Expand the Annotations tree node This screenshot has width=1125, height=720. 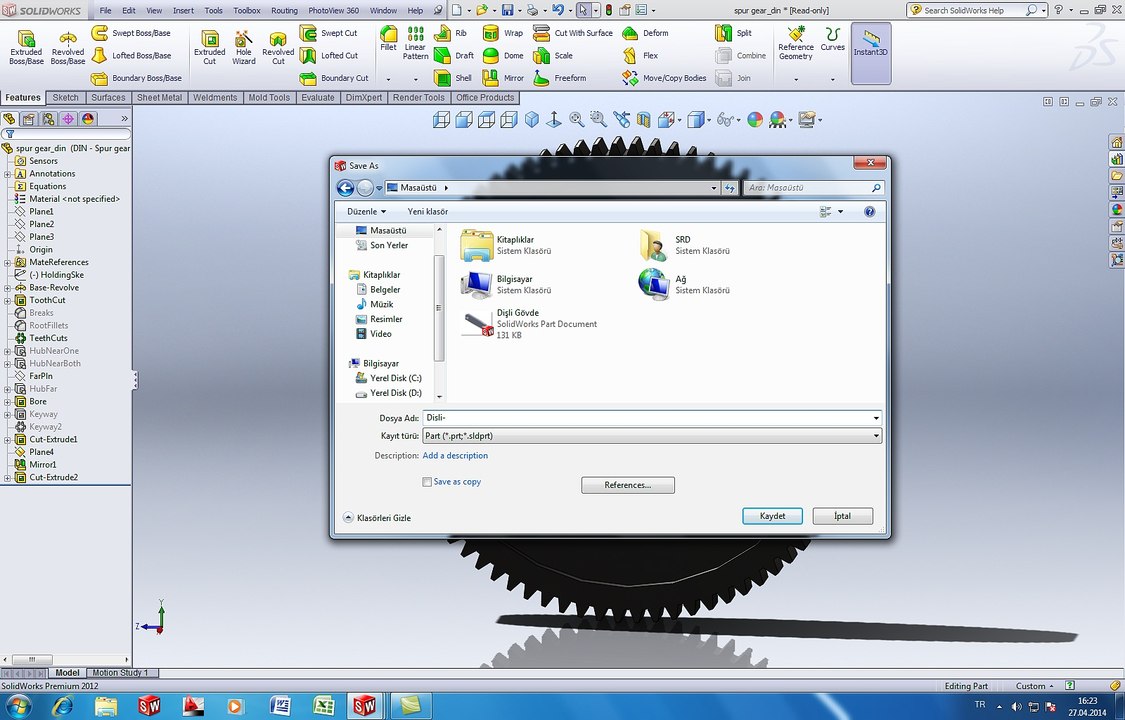tap(7, 174)
